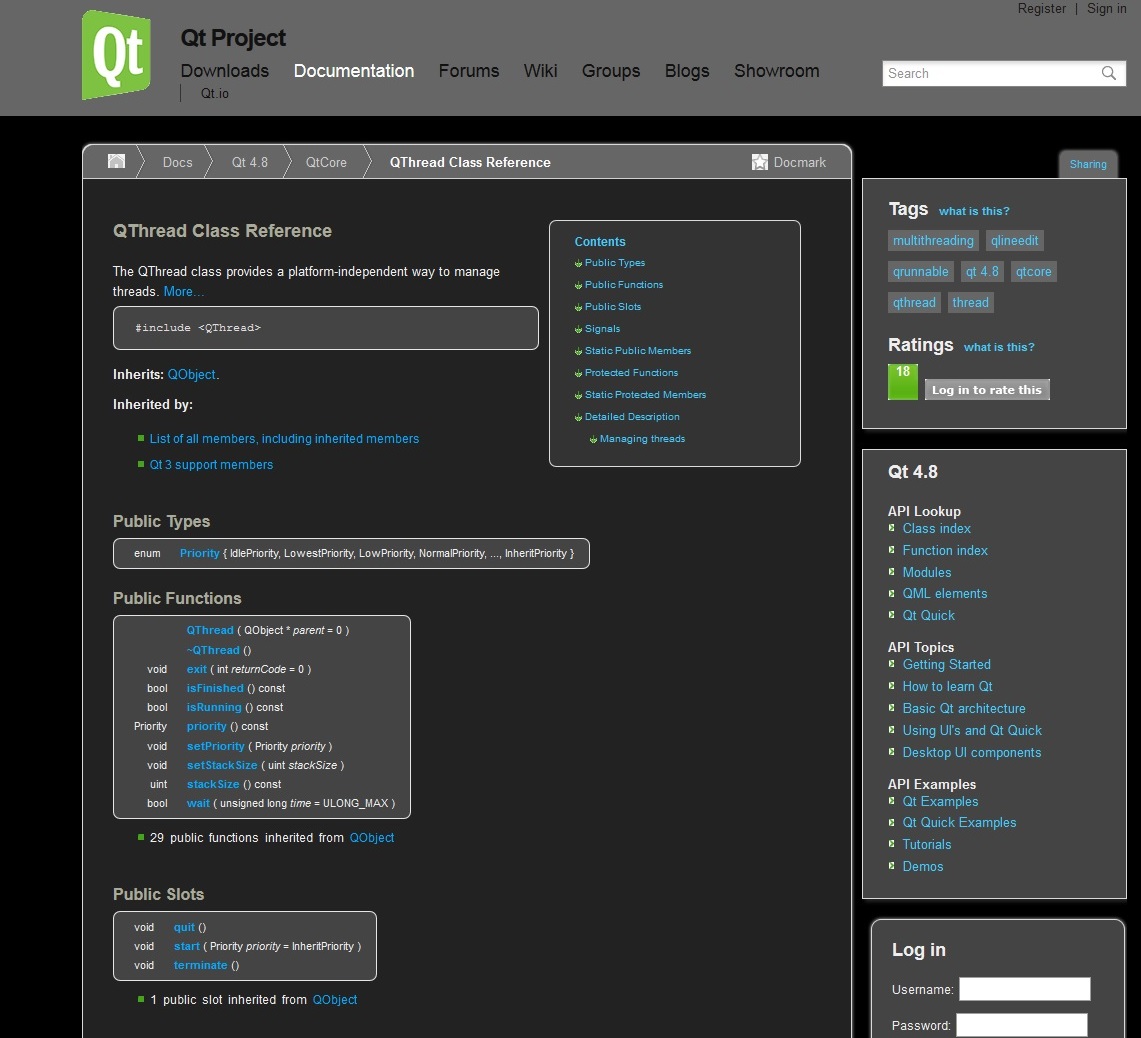
Task: Select the qrunnable tag
Action: click(x=921, y=272)
